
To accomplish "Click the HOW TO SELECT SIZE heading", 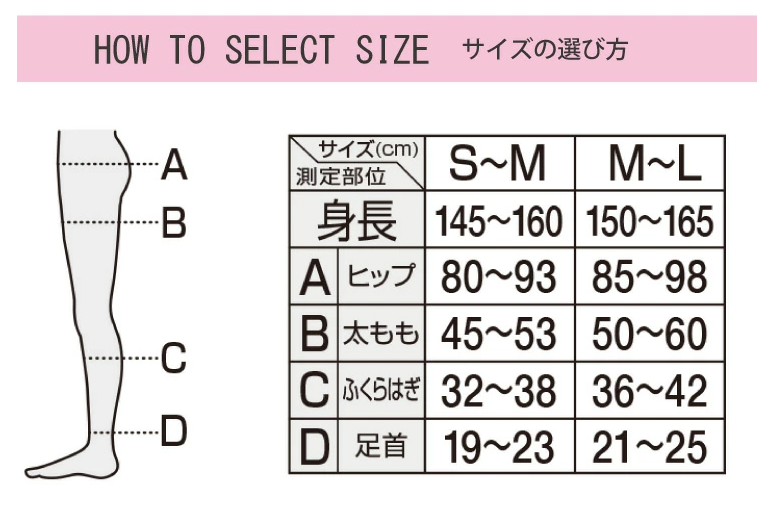I will point(260,50).
